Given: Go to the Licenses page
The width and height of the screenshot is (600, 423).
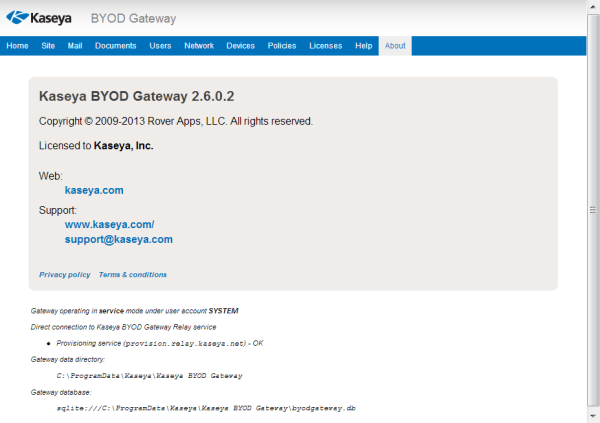Looking at the screenshot, I should 326,46.
